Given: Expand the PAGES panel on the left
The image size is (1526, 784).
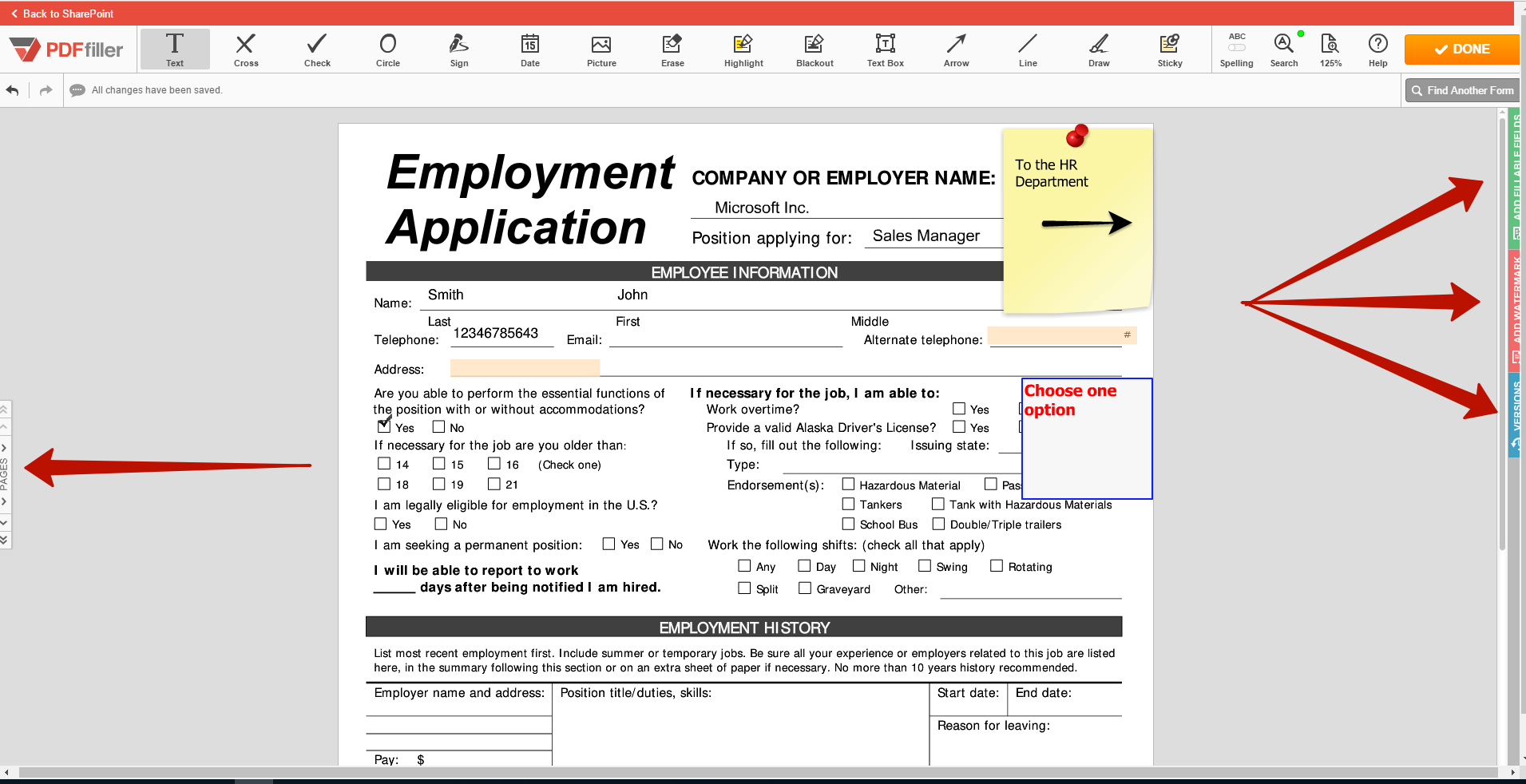Looking at the screenshot, I should tap(6, 465).
